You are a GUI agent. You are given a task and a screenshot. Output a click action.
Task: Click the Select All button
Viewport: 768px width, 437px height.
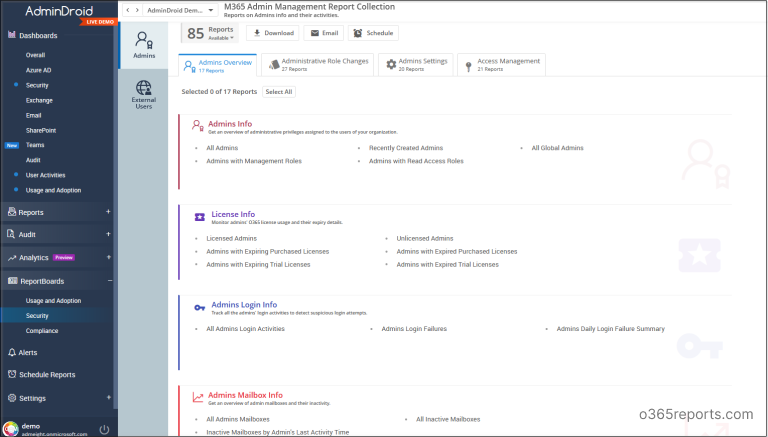pyautogui.click(x=279, y=92)
